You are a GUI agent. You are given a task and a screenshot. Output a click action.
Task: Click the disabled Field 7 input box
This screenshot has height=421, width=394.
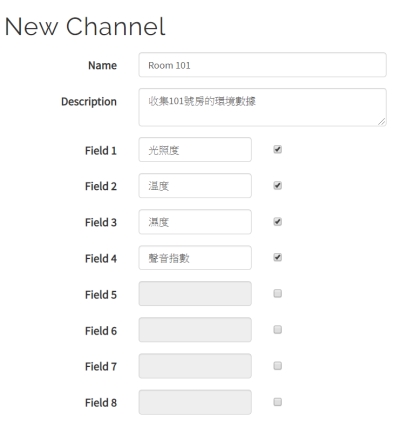click(195, 366)
